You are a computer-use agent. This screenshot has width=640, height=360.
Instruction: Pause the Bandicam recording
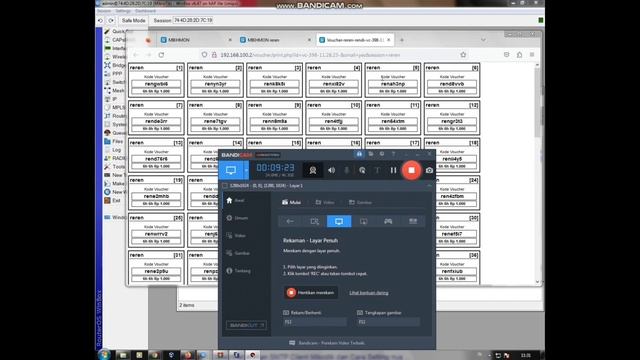click(x=393, y=170)
